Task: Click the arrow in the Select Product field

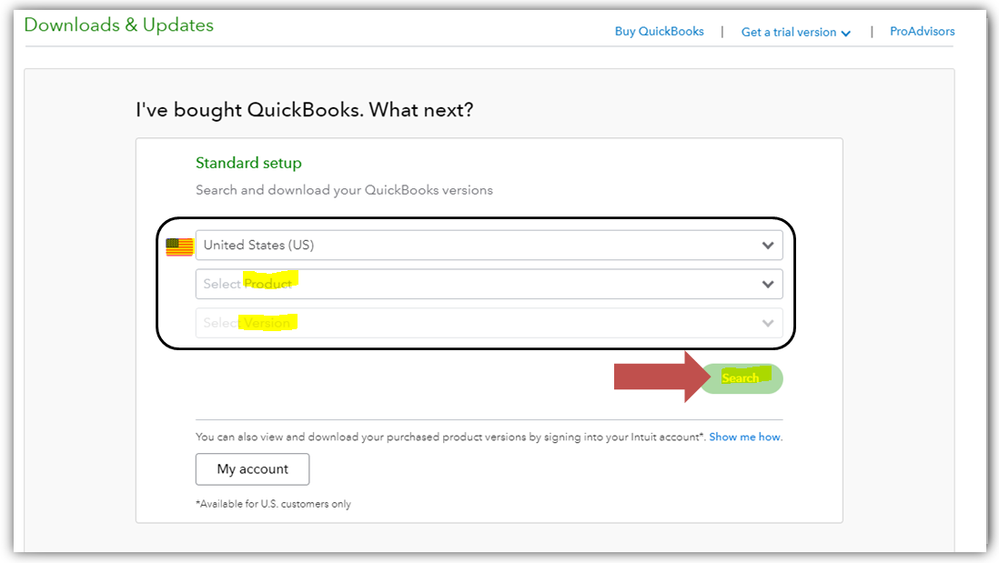Action: click(x=767, y=284)
